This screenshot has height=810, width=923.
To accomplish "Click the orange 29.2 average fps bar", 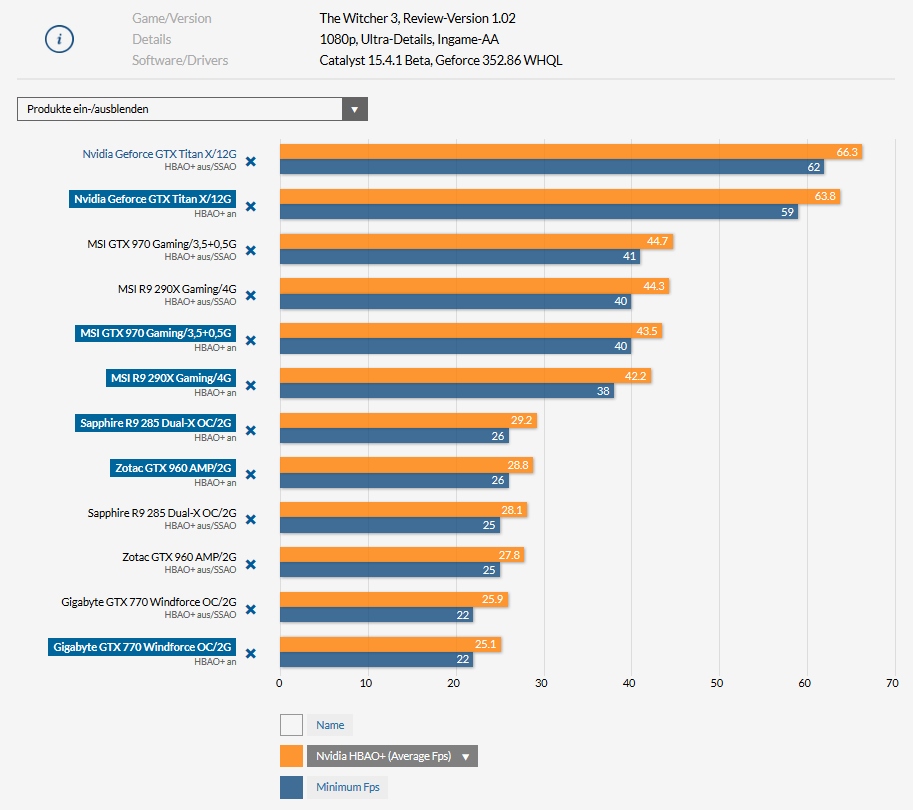I will (x=409, y=420).
